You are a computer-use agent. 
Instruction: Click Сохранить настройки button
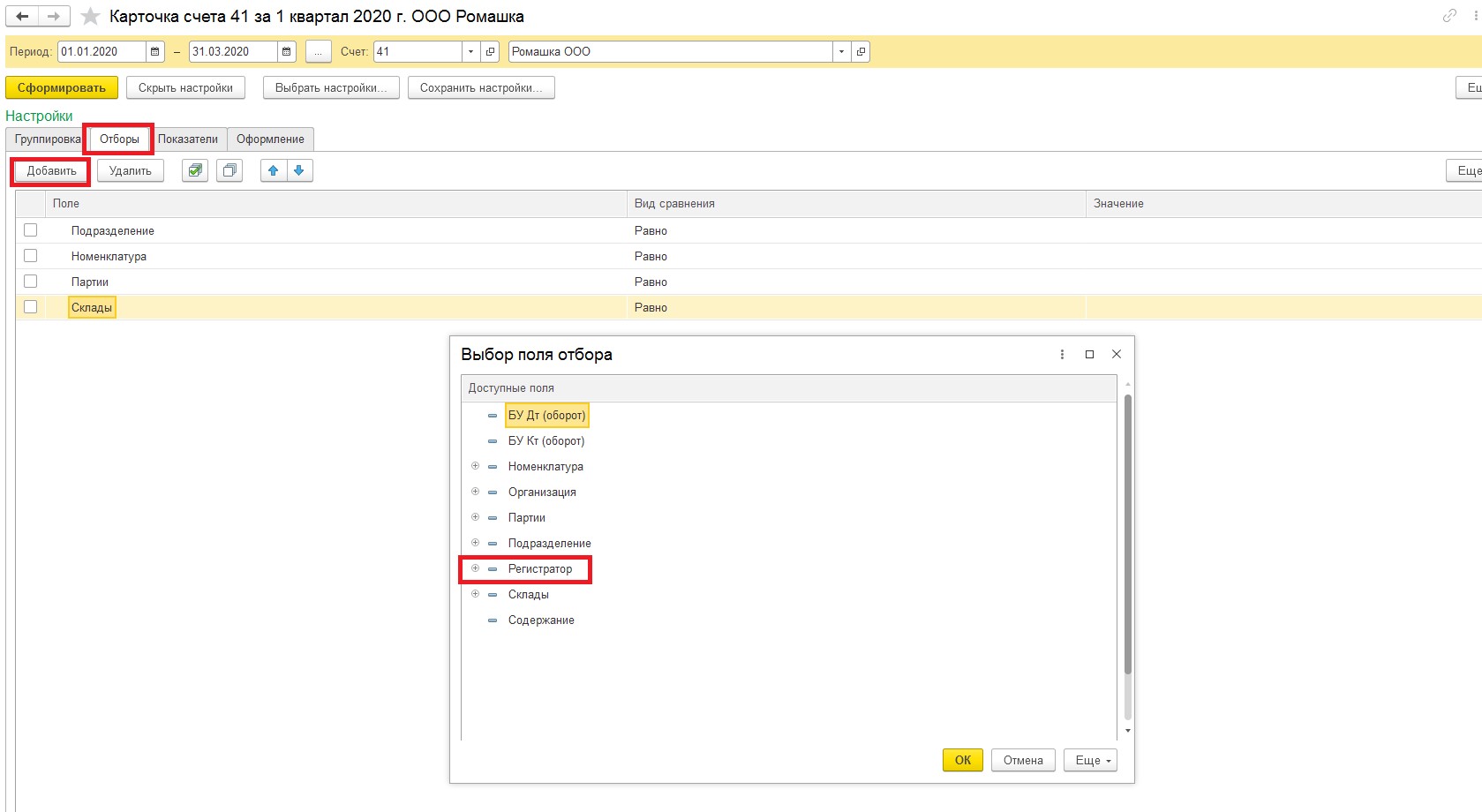481,87
